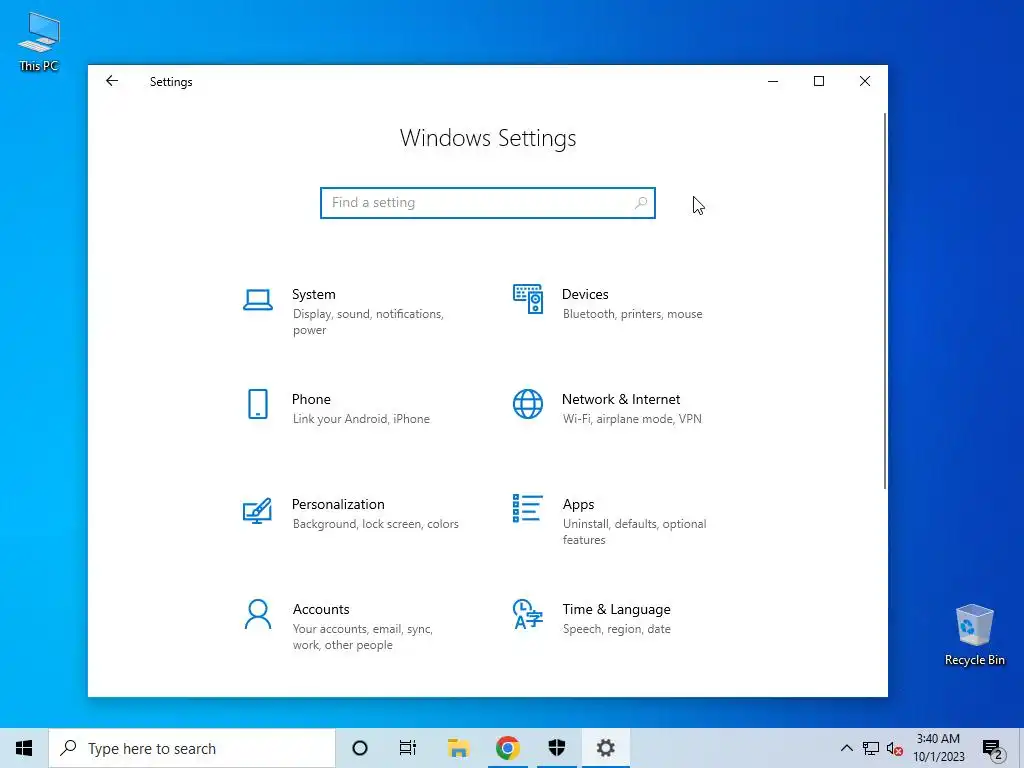Open the Devices keyboard and speaker icon

tap(528, 299)
